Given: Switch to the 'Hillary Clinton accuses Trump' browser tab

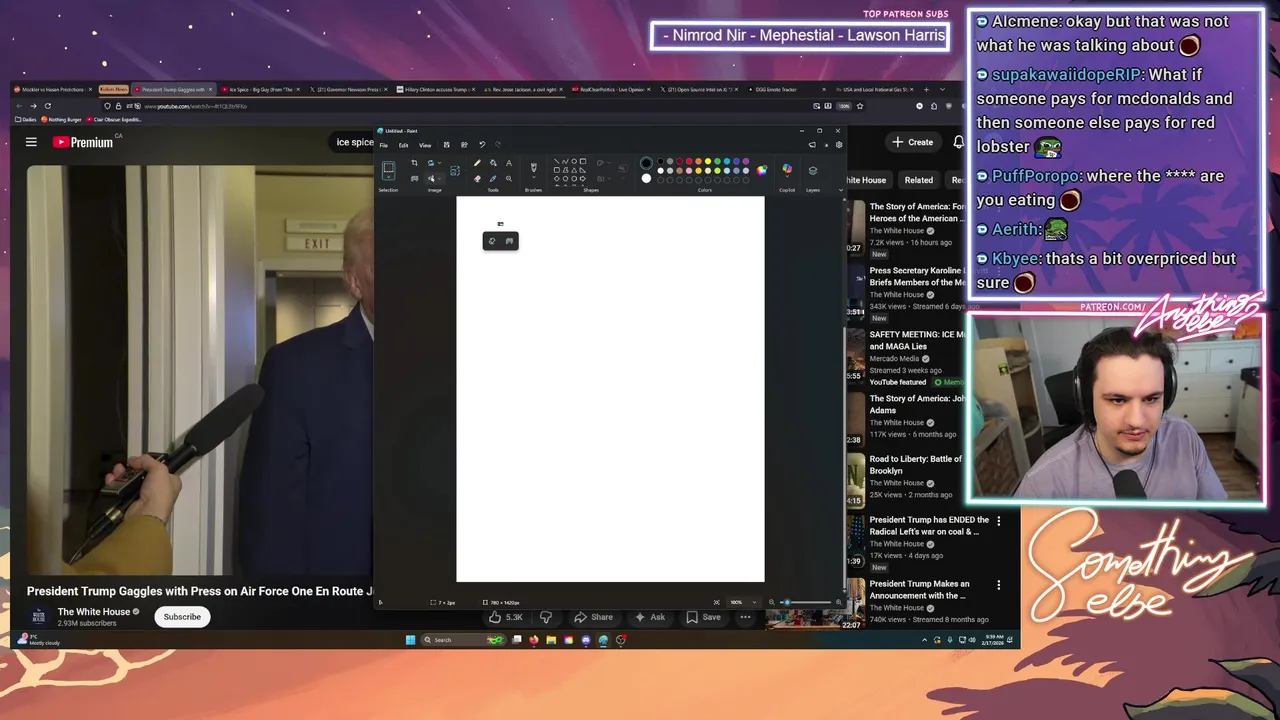Looking at the screenshot, I should pyautogui.click(x=436, y=90).
